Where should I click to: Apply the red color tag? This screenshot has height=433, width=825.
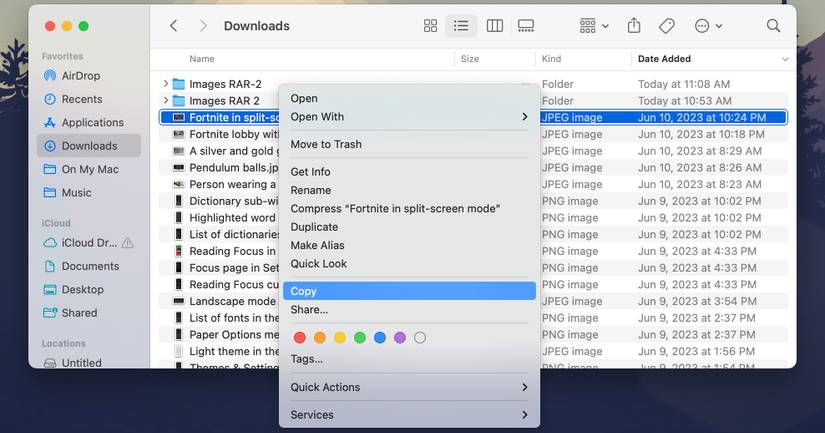tap(299, 338)
